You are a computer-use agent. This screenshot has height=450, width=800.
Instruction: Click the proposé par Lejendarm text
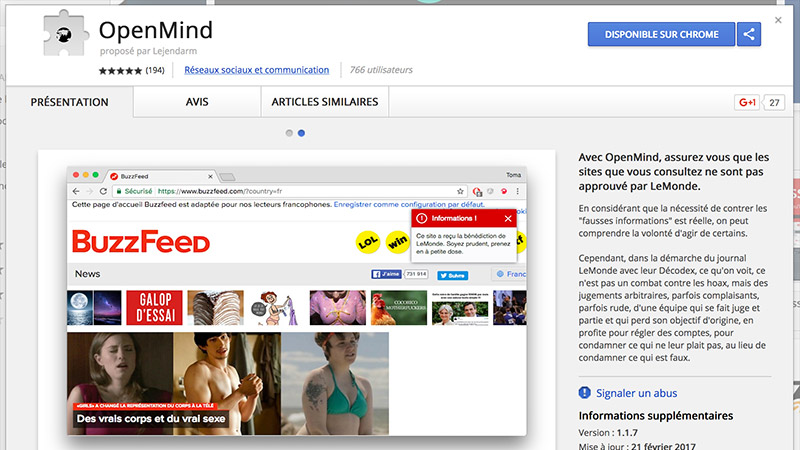point(148,51)
